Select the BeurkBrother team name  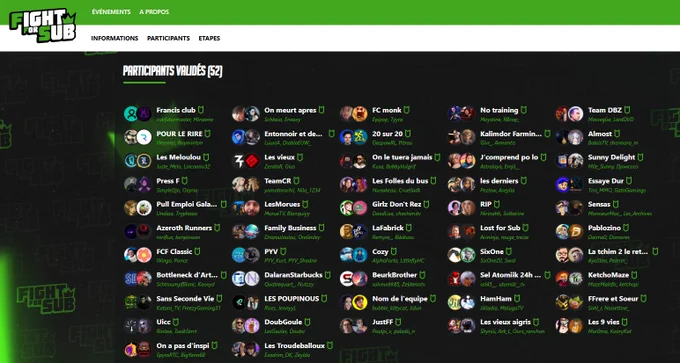394,275
